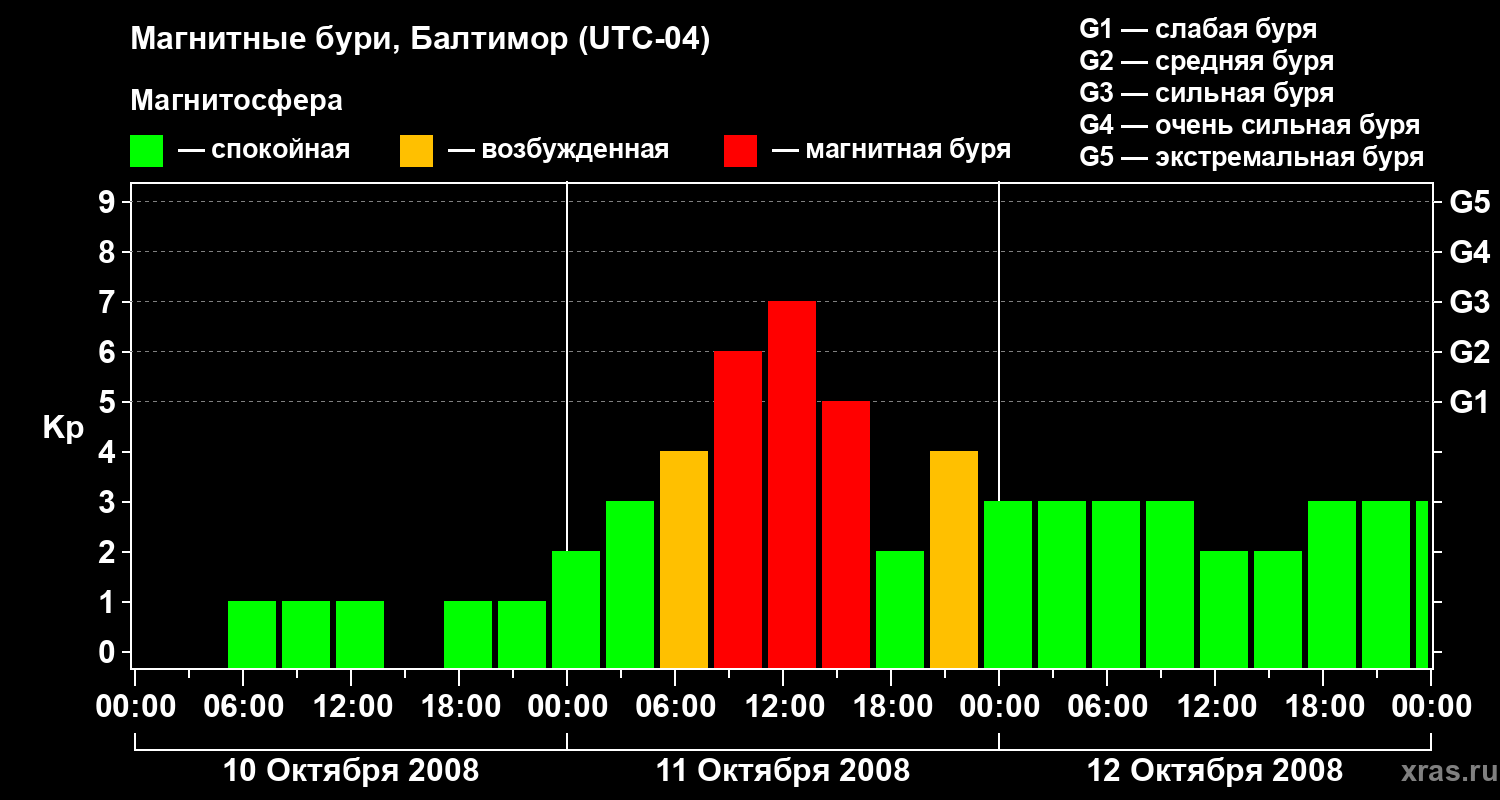
Task: Click the tallest red bar reaching Kp 7
Action: coord(792,485)
